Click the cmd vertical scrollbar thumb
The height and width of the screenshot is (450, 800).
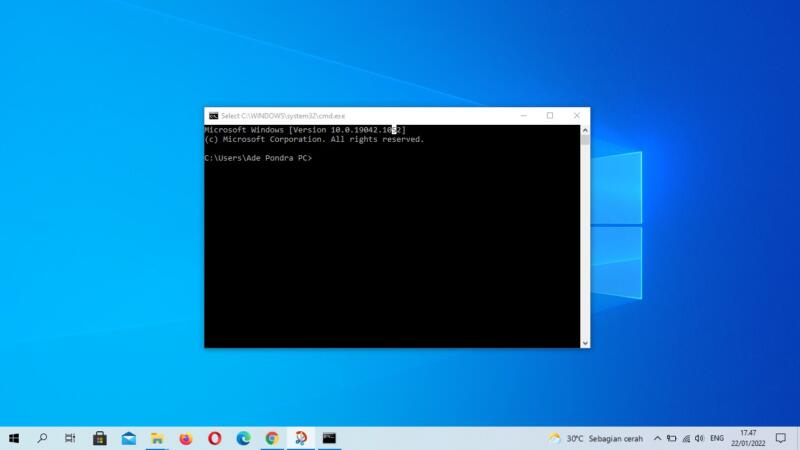click(585, 140)
